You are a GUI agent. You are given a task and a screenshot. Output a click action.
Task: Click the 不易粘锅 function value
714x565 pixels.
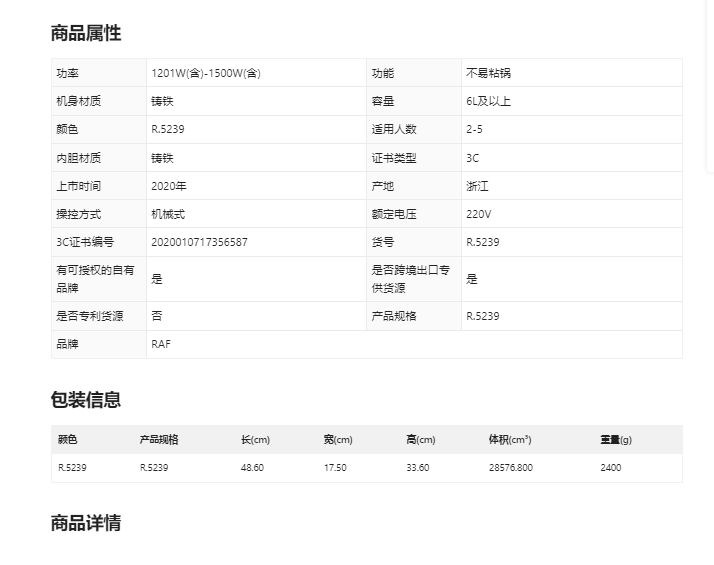point(488,73)
